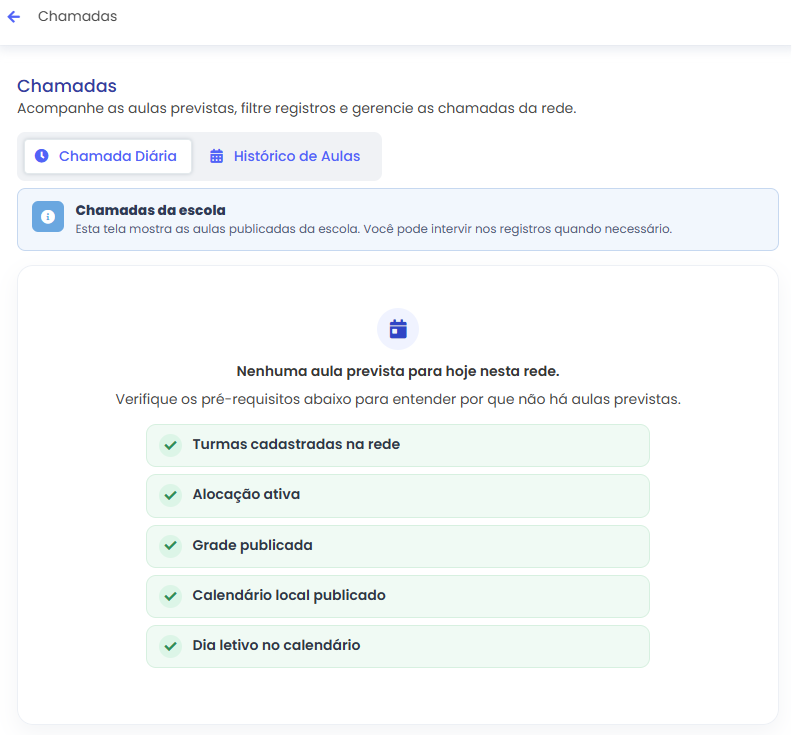
Task: Click the Chamadas da escola info banner
Action: [398, 219]
